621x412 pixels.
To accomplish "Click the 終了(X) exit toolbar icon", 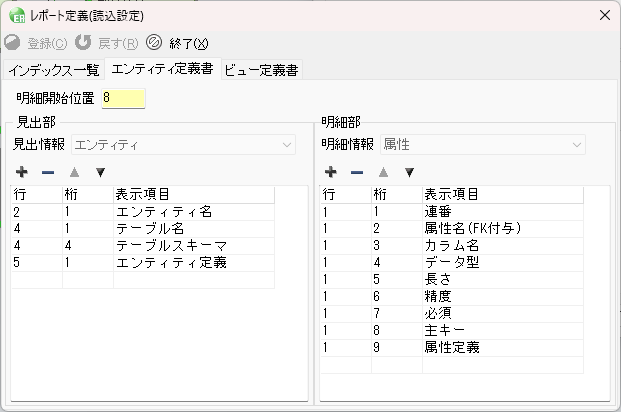I will pyautogui.click(x=154, y=42).
